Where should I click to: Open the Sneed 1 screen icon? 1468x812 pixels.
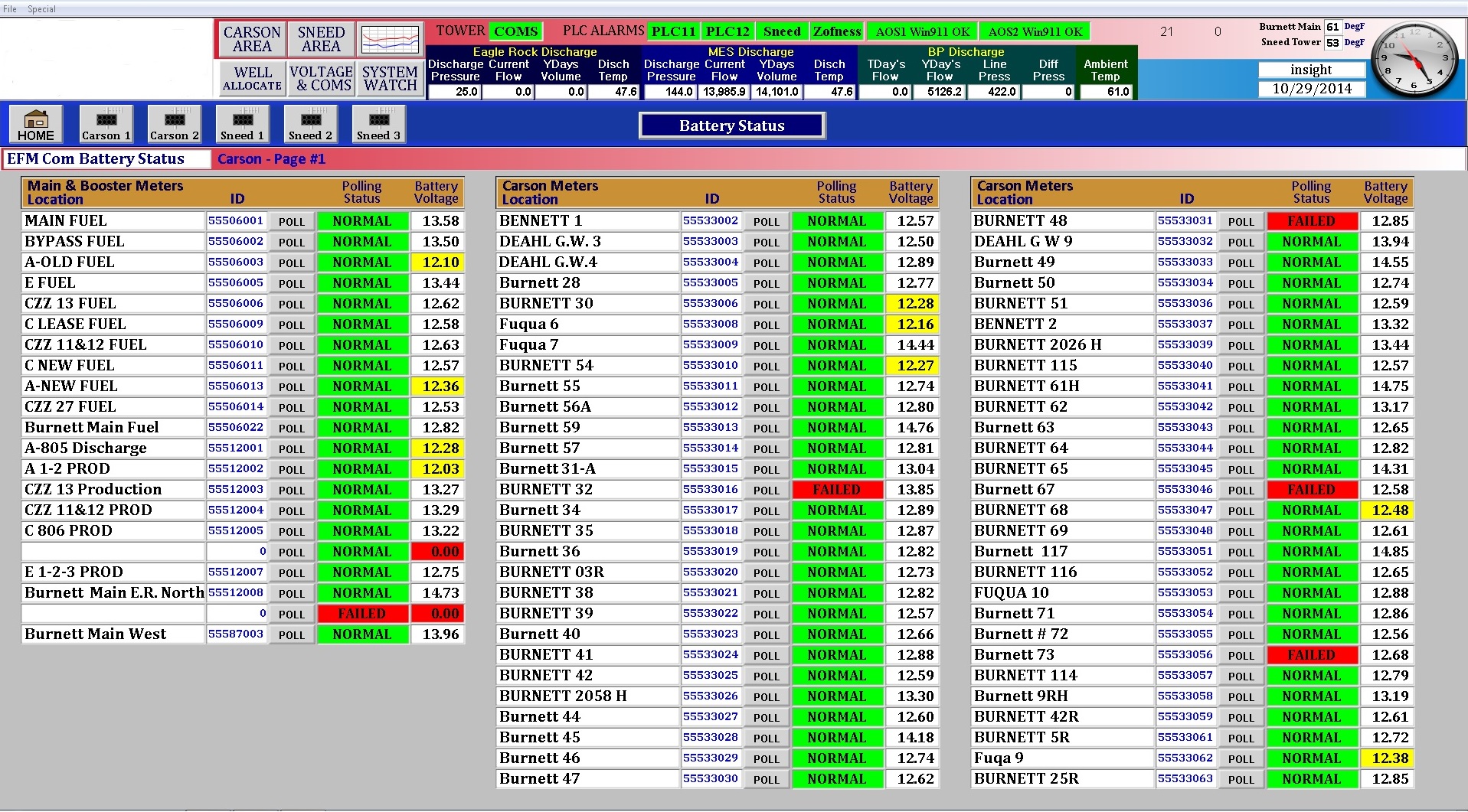(242, 124)
